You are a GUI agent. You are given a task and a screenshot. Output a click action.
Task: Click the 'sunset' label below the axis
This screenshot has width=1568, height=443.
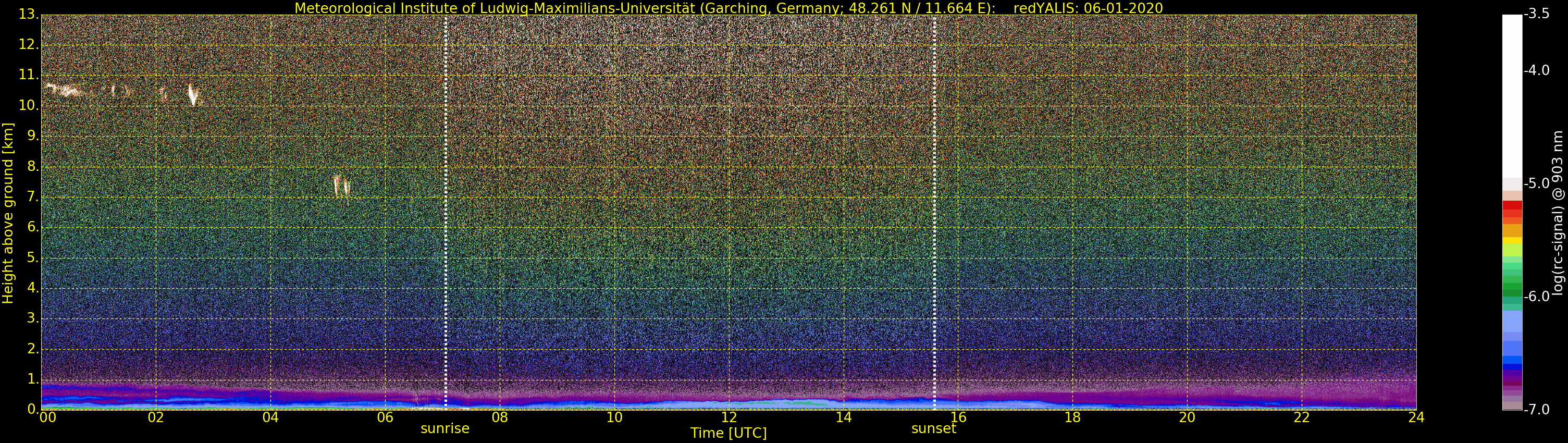pos(934,428)
